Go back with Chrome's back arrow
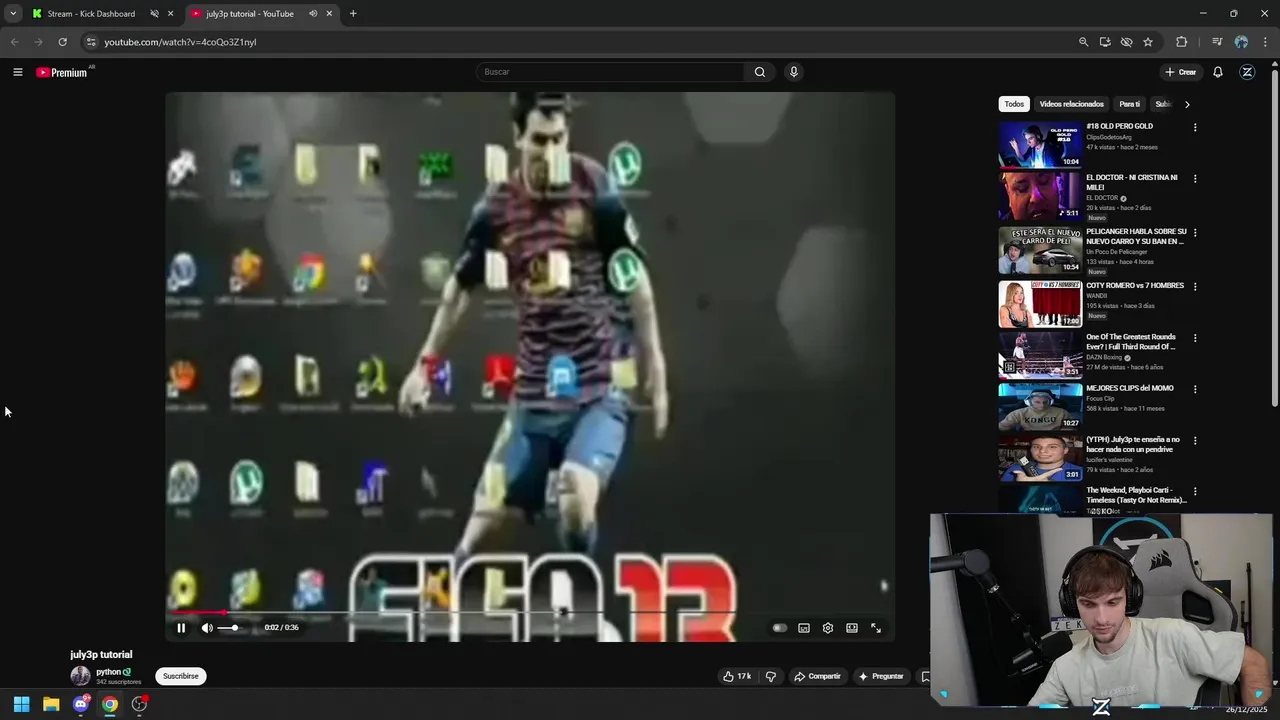Screen dimensions: 1280x720 coord(14,42)
